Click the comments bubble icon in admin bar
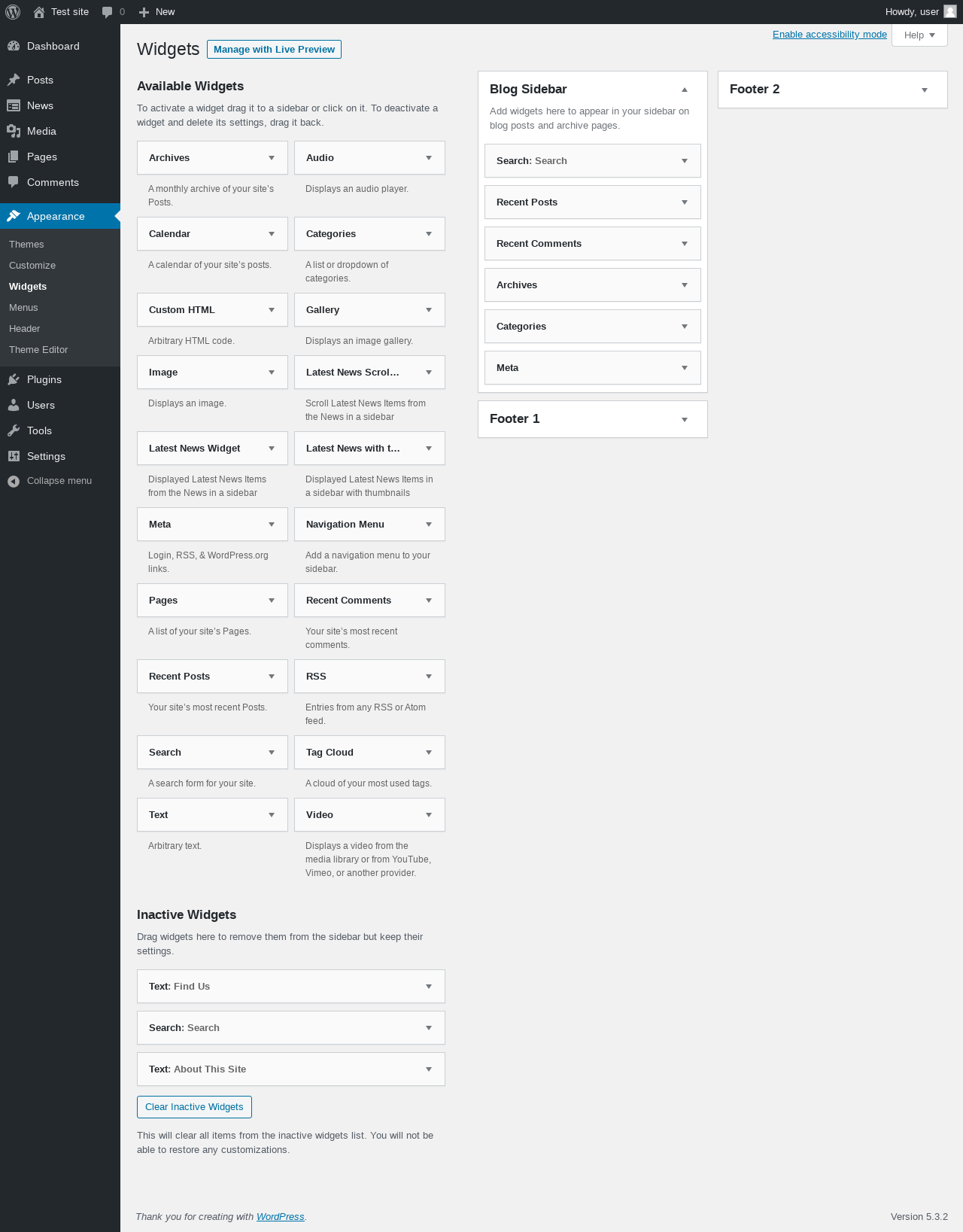The width and height of the screenshot is (963, 1232). pos(108,12)
